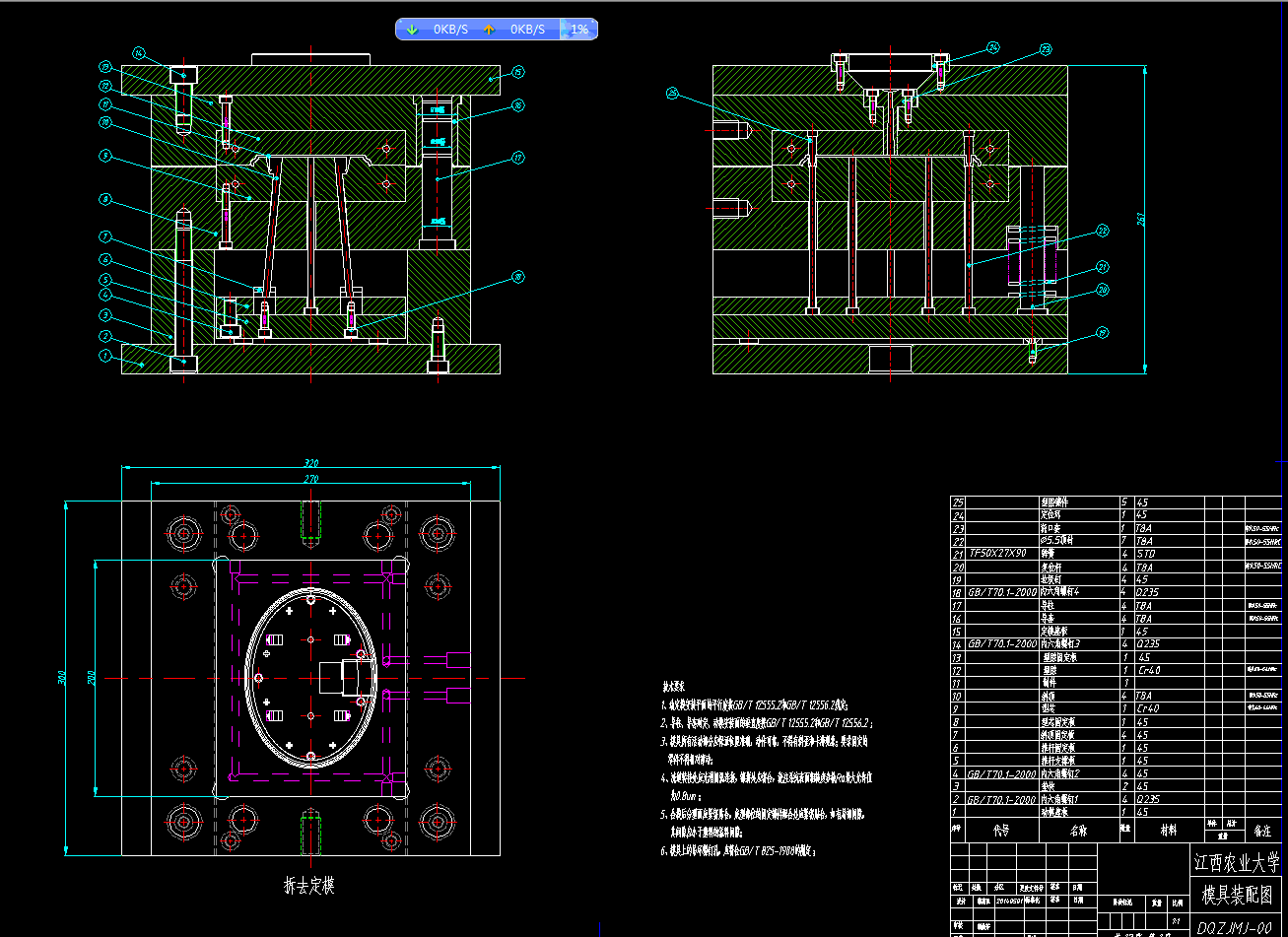Select drawing number DQZJMJ-00
The image size is (1288, 937).
tap(1237, 927)
